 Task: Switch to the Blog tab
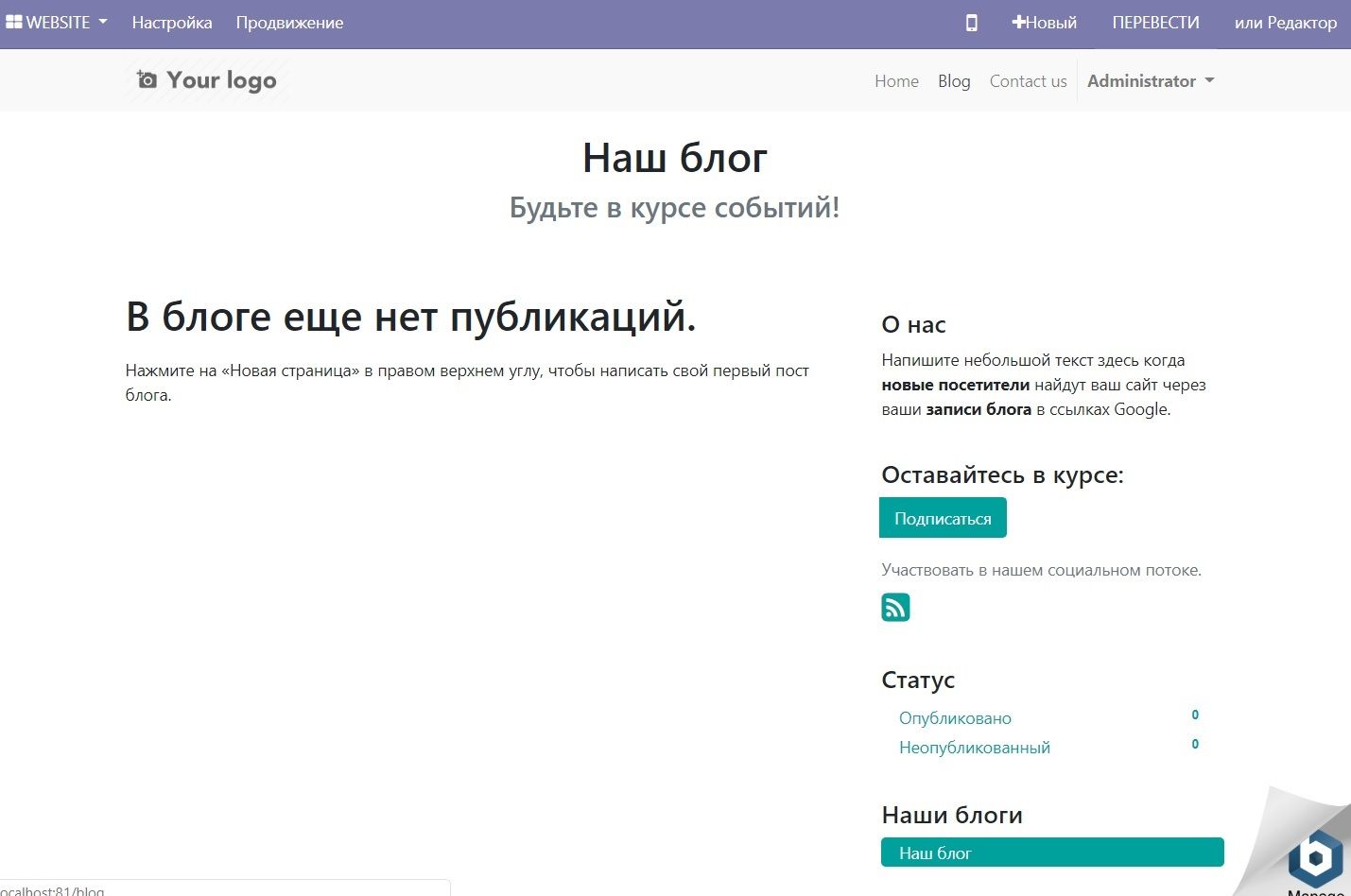click(x=953, y=80)
